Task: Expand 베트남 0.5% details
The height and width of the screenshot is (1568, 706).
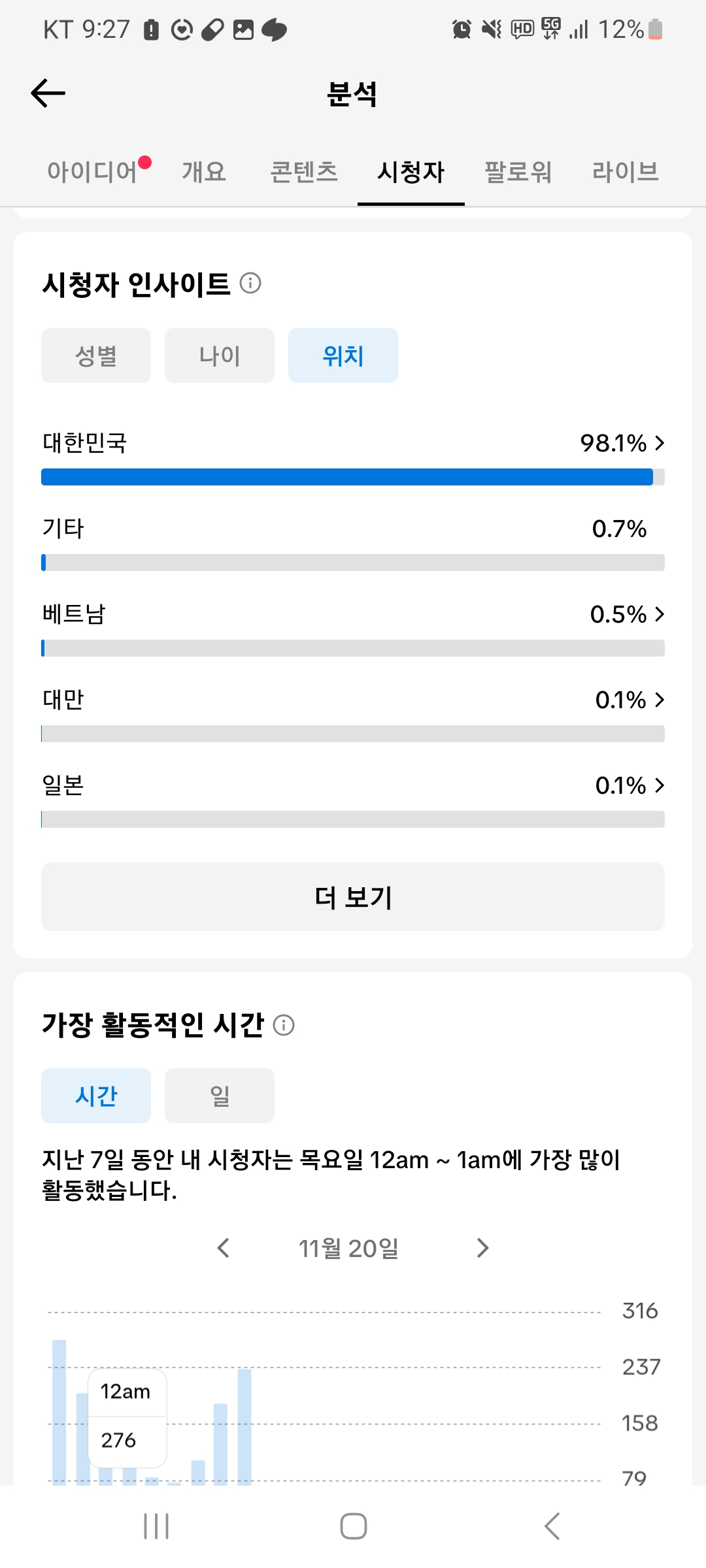Action: (659, 614)
